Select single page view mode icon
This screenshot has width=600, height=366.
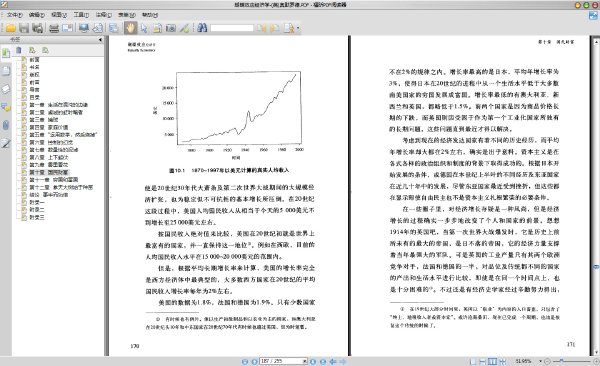[473, 361]
